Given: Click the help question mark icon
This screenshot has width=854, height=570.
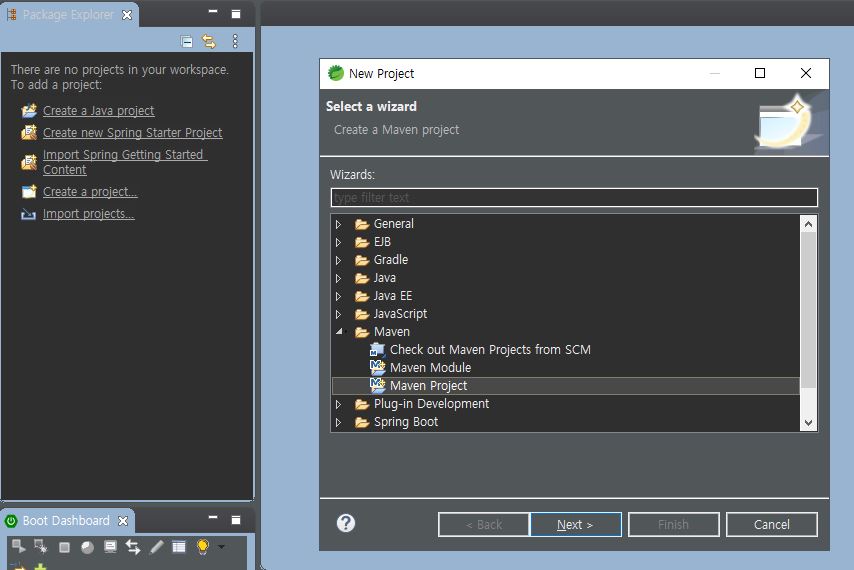Looking at the screenshot, I should tap(346, 523).
